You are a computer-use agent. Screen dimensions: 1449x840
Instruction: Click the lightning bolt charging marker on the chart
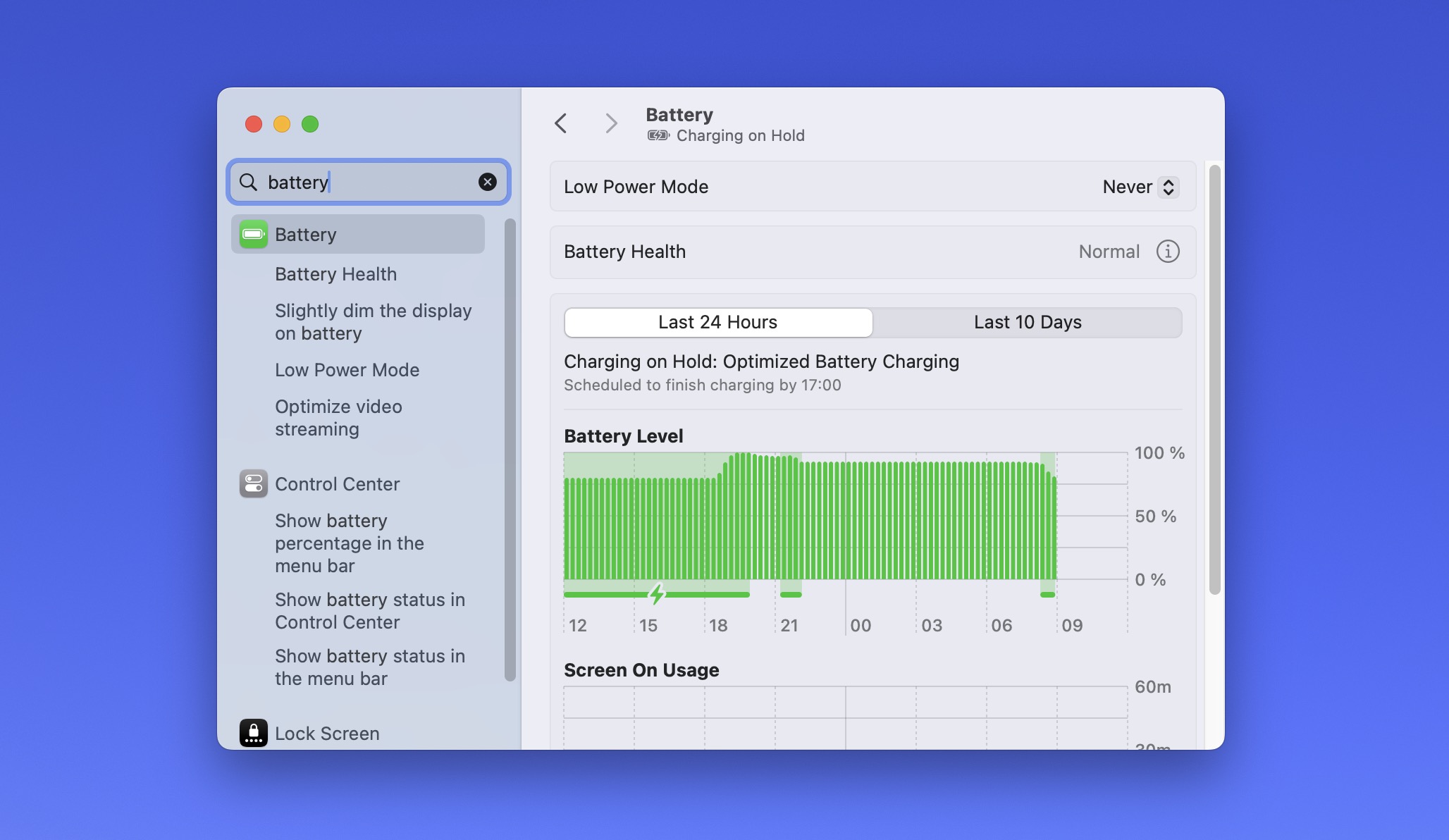[x=657, y=594]
